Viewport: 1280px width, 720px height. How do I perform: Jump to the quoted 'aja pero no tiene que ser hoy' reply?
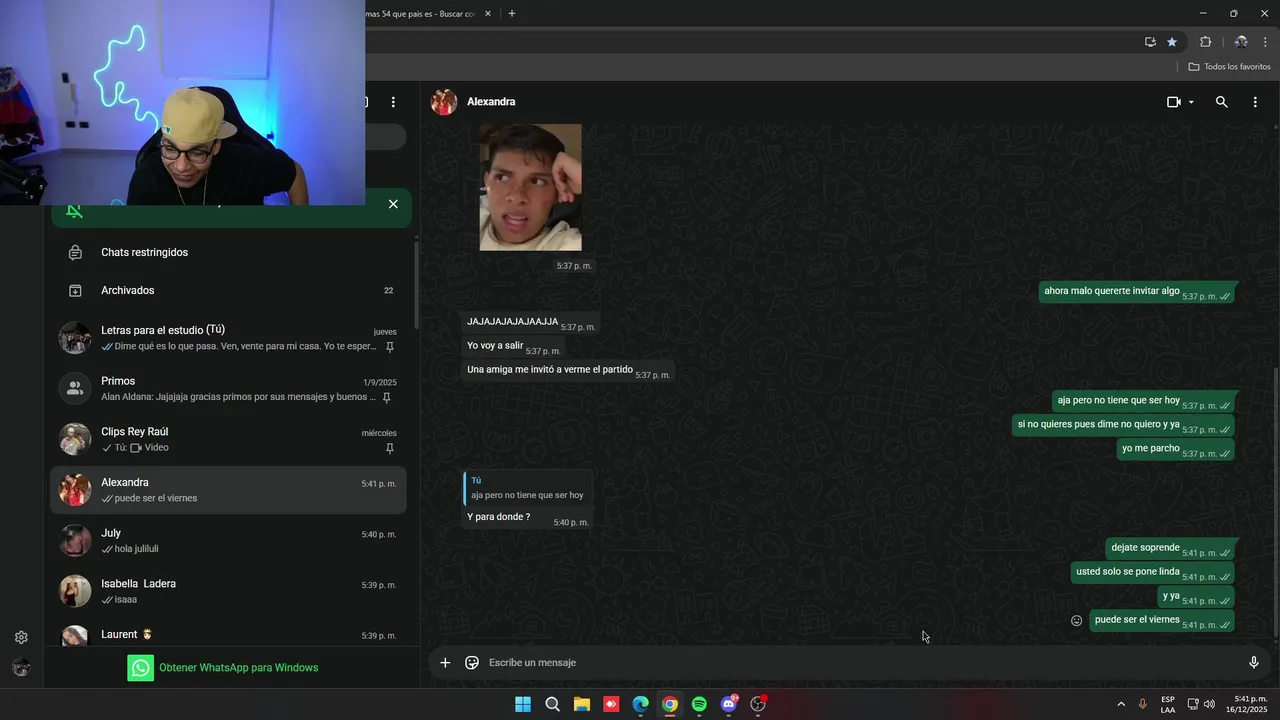(x=528, y=488)
